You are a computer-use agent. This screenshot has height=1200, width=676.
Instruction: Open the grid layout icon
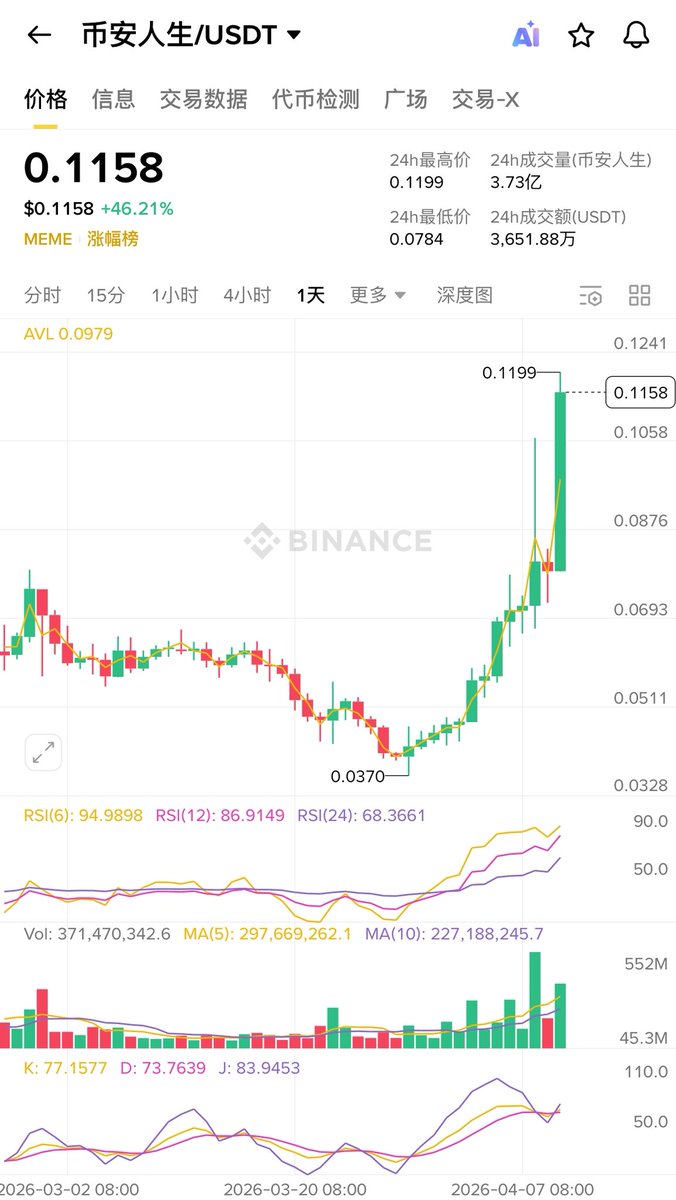pyautogui.click(x=639, y=295)
